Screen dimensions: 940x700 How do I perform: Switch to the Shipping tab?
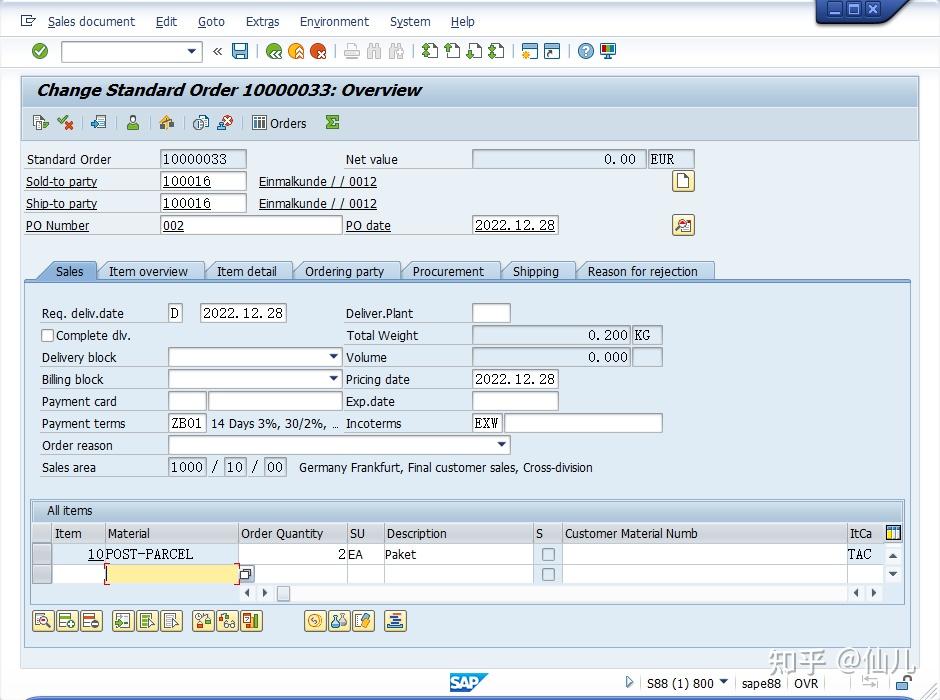[x=537, y=270]
